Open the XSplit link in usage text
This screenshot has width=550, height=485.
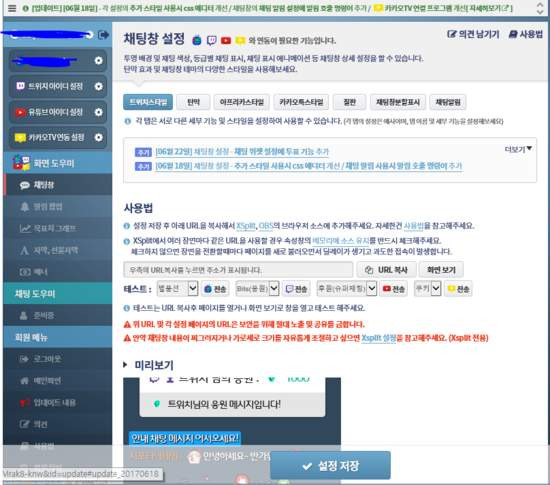(x=246, y=226)
